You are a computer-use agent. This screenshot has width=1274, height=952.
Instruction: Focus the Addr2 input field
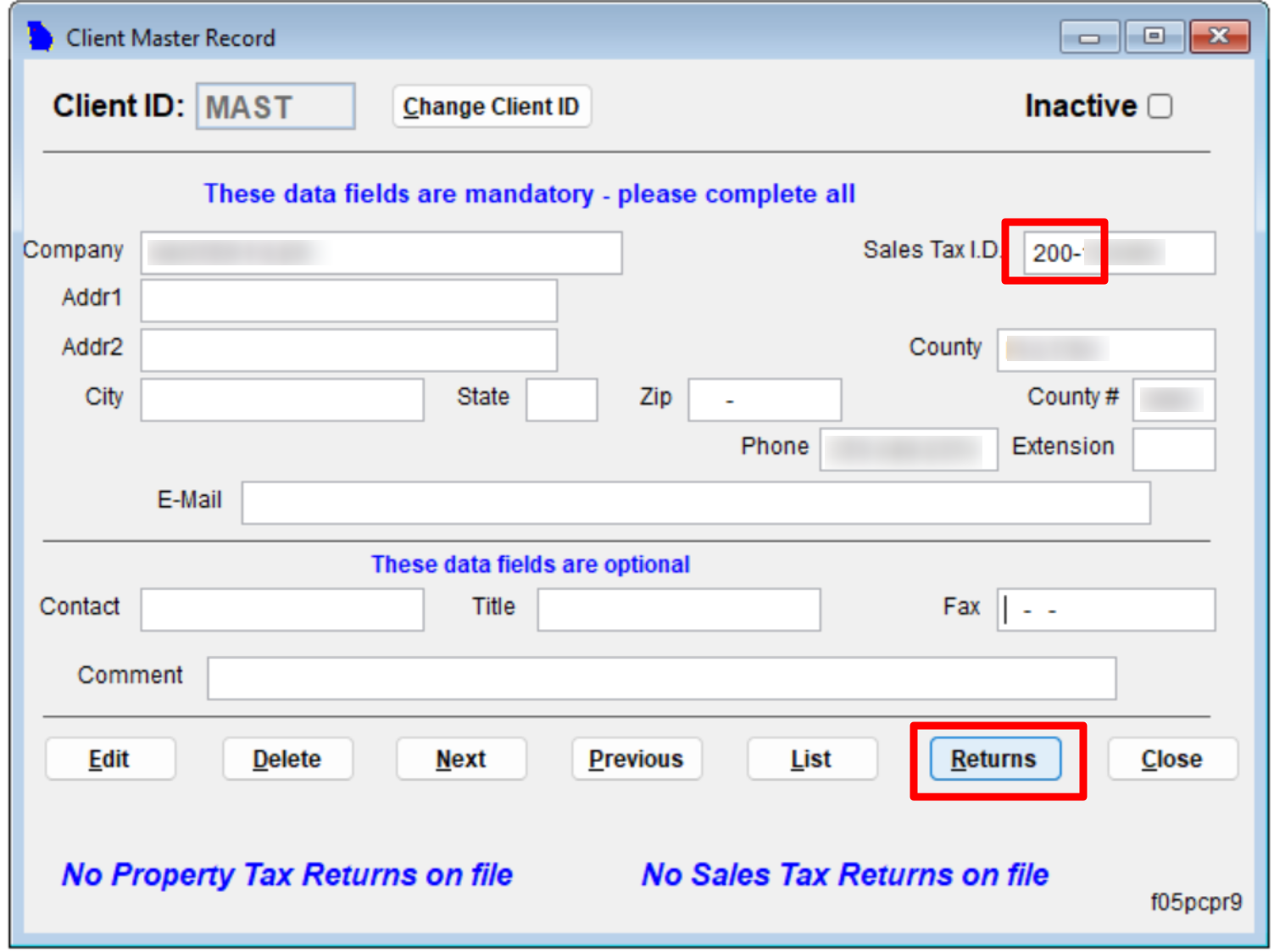point(349,350)
